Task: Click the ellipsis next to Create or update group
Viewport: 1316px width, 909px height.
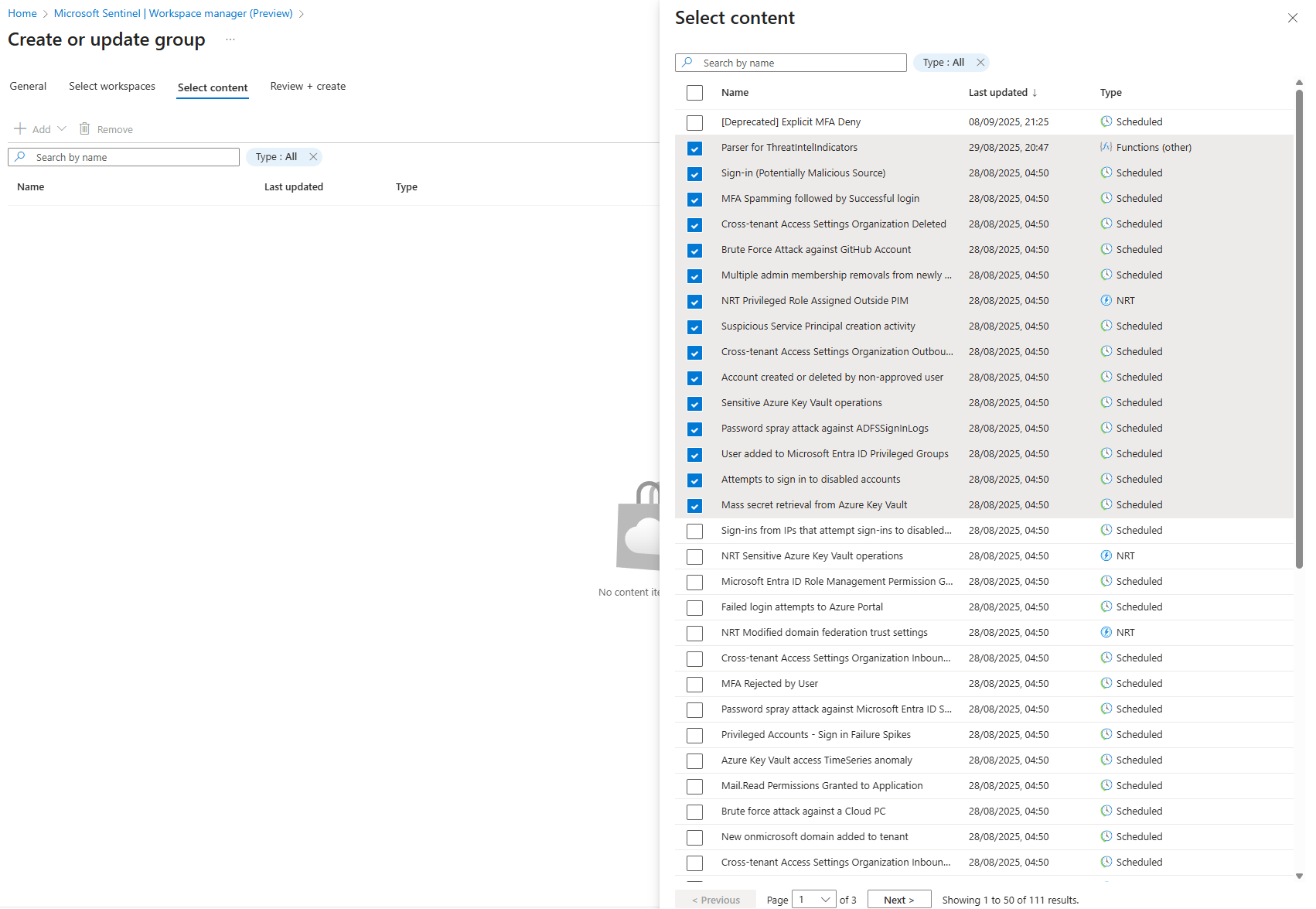Action: tap(229, 41)
